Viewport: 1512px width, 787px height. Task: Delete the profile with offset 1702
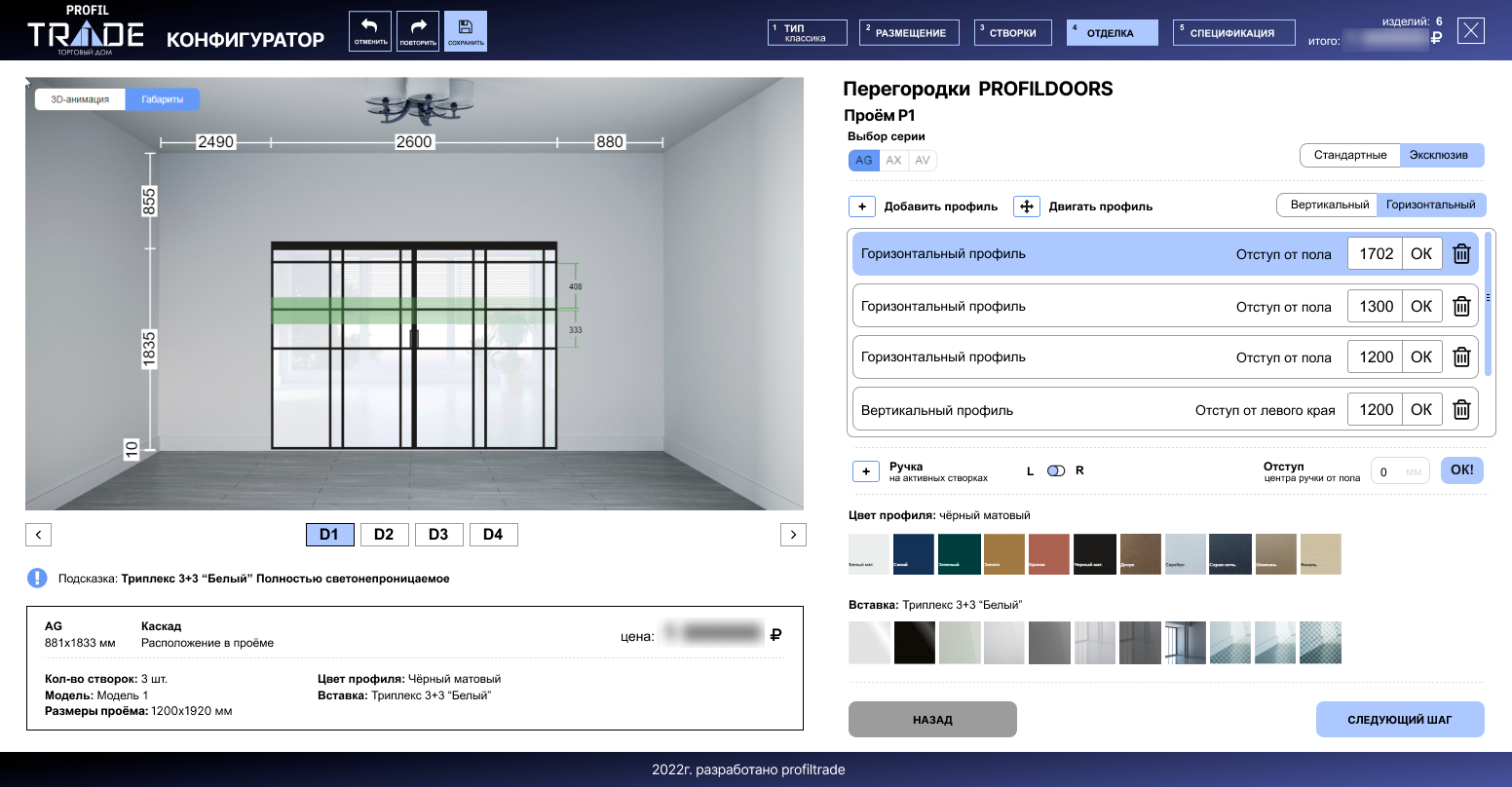pos(1461,254)
